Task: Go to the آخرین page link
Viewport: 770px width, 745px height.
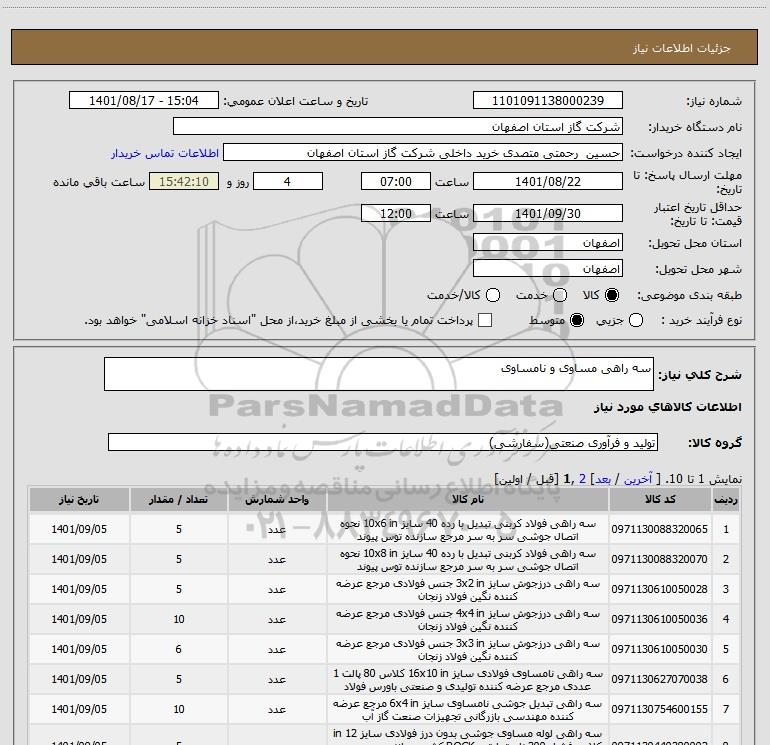Action: (638, 479)
